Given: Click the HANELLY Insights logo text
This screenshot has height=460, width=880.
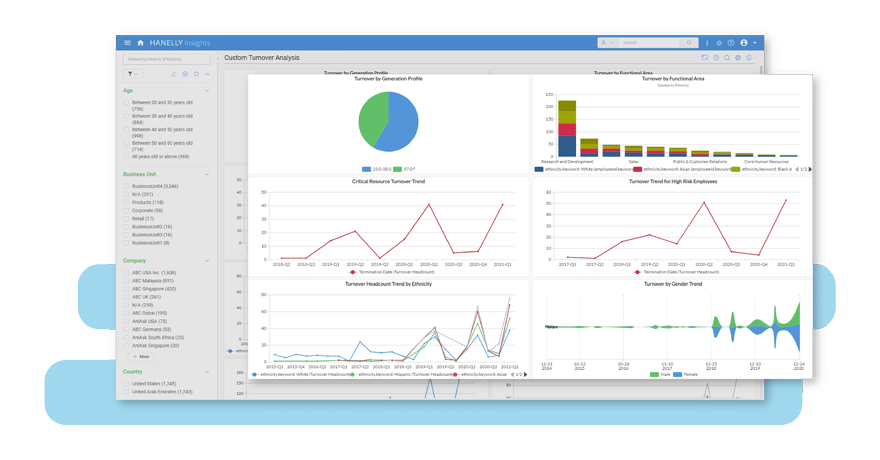Looking at the screenshot, I should (180, 43).
